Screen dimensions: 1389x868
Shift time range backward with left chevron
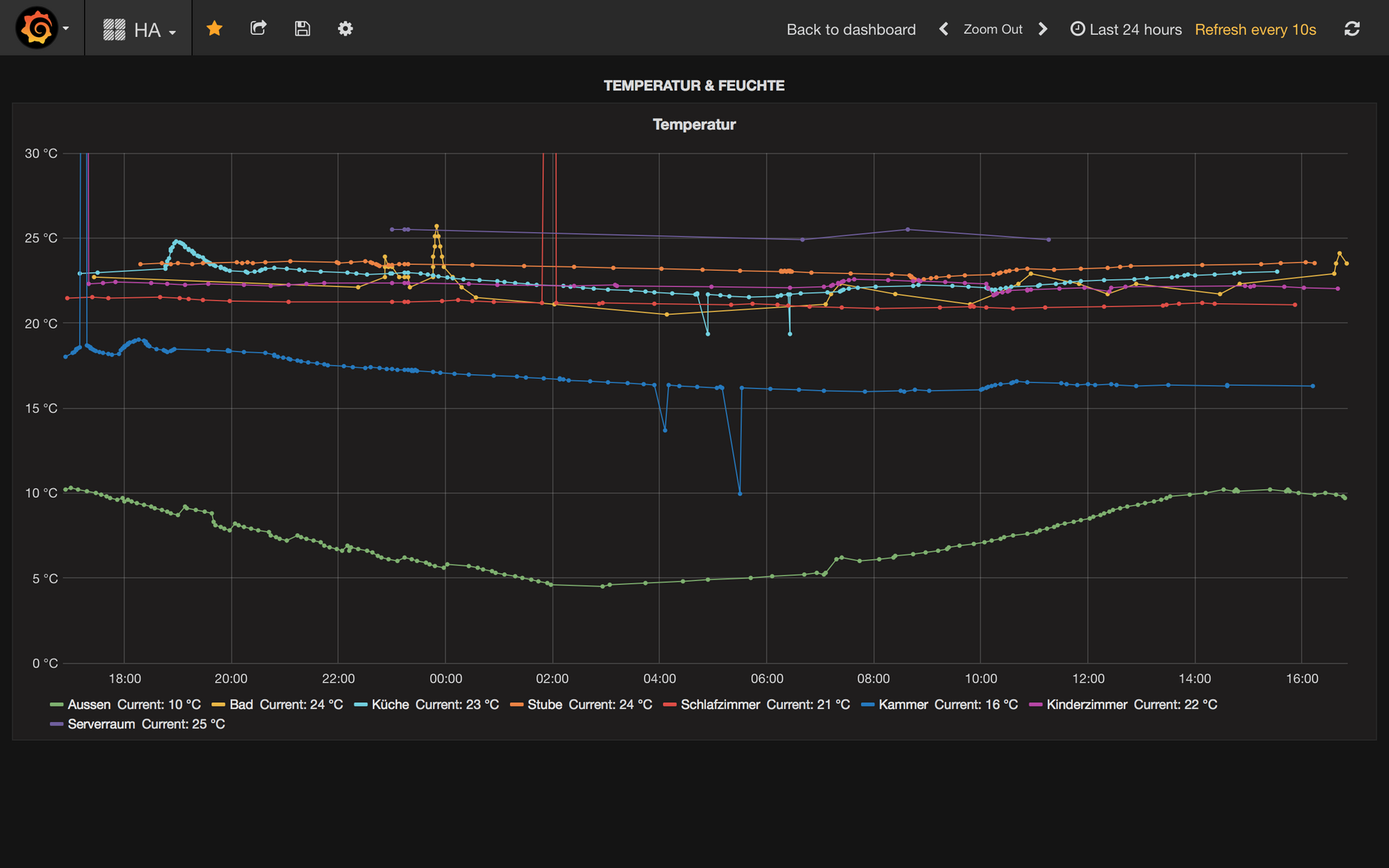[x=943, y=29]
